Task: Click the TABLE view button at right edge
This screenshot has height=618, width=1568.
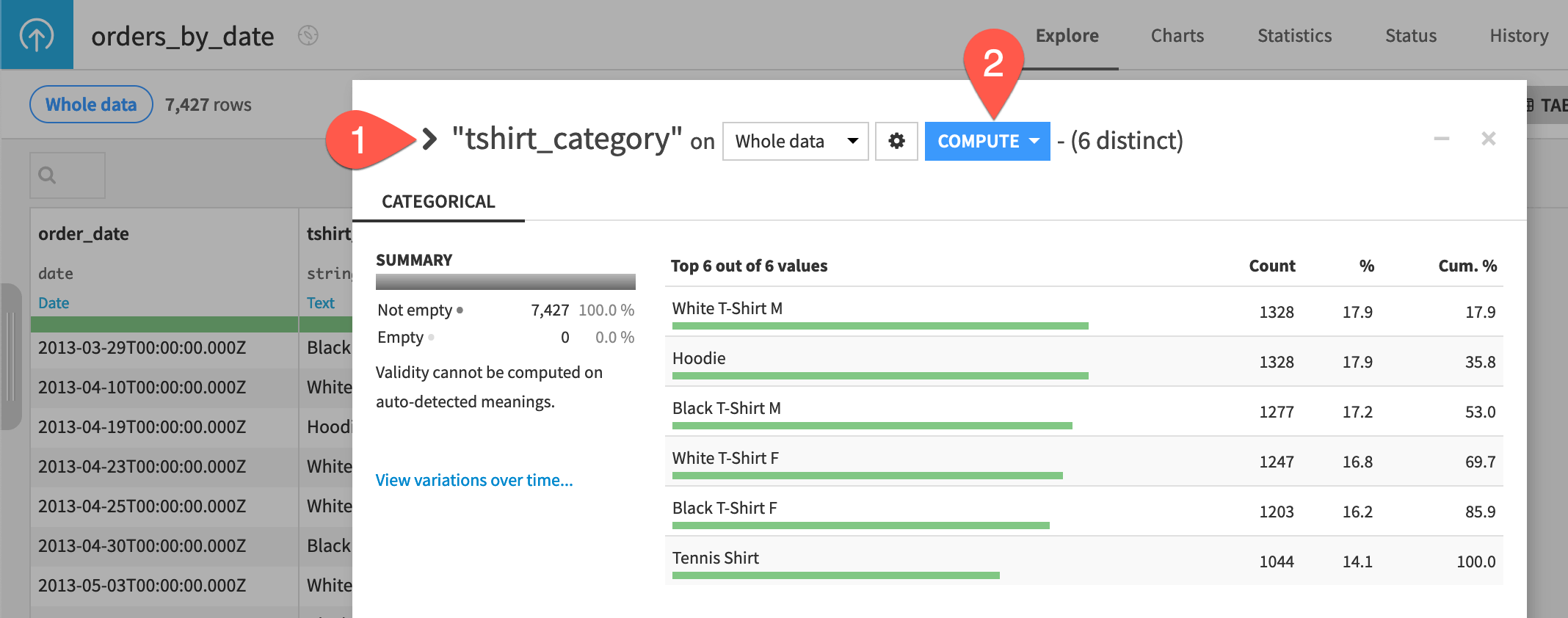Action: (x=1547, y=105)
